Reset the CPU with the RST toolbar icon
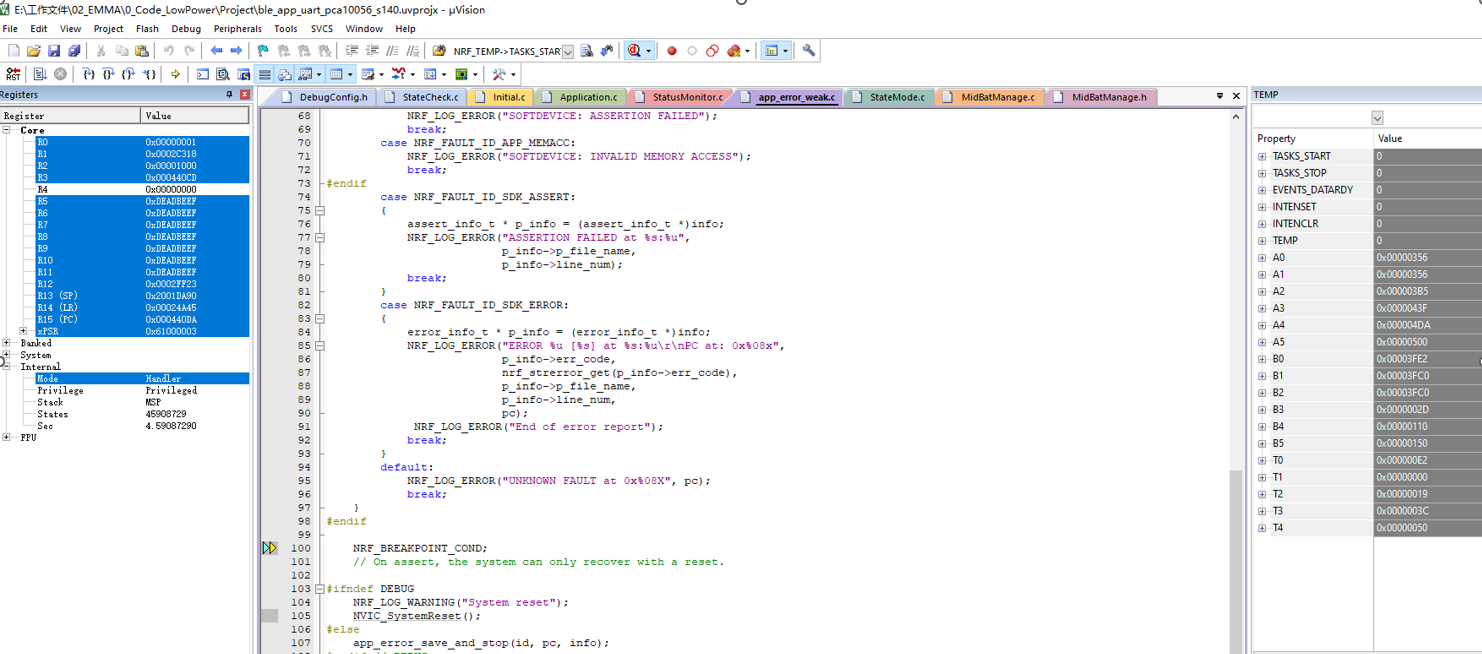This screenshot has width=1482, height=654. pyautogui.click(x=12, y=73)
